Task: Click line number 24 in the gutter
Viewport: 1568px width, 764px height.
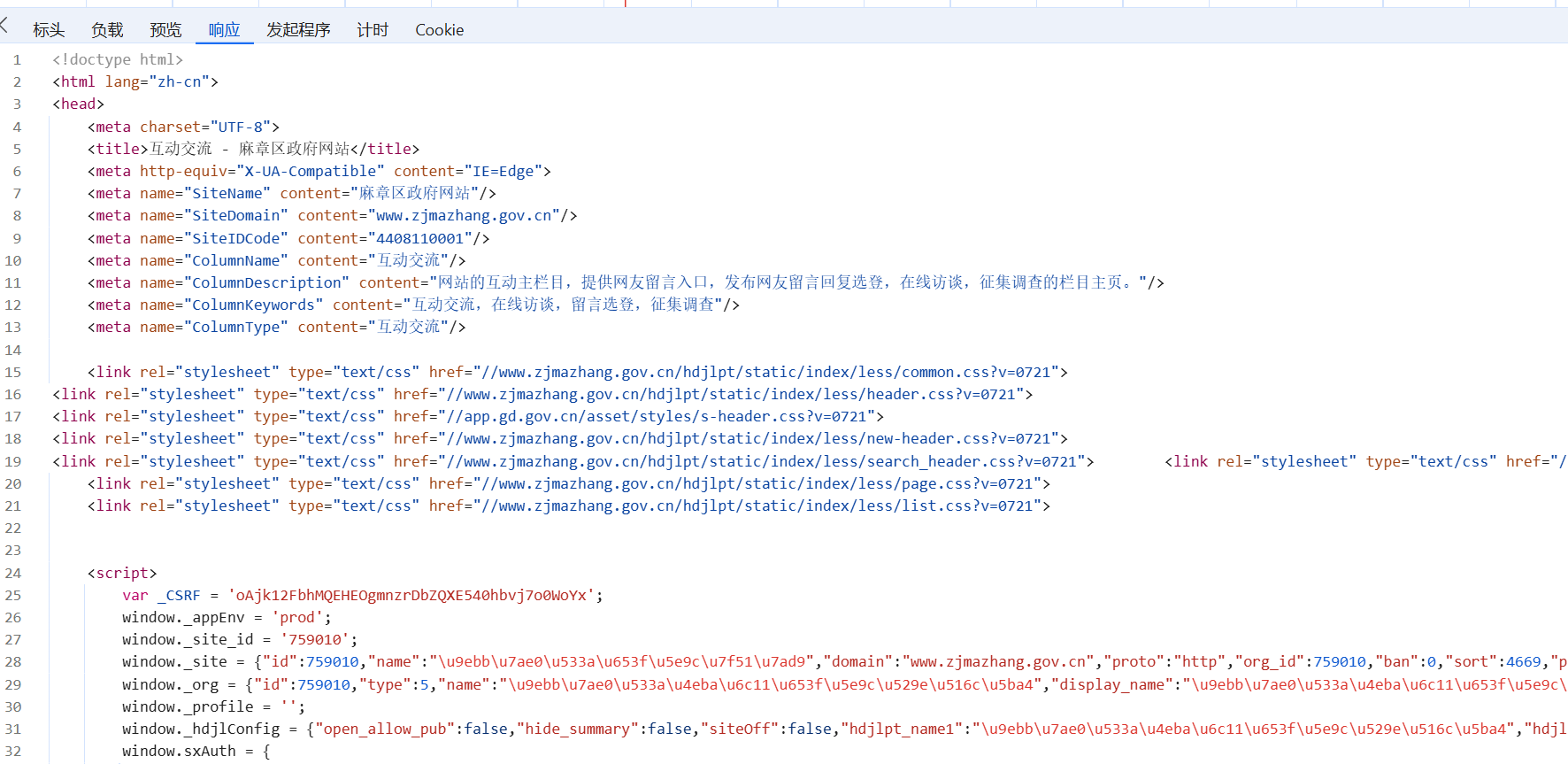Action: (x=13, y=573)
